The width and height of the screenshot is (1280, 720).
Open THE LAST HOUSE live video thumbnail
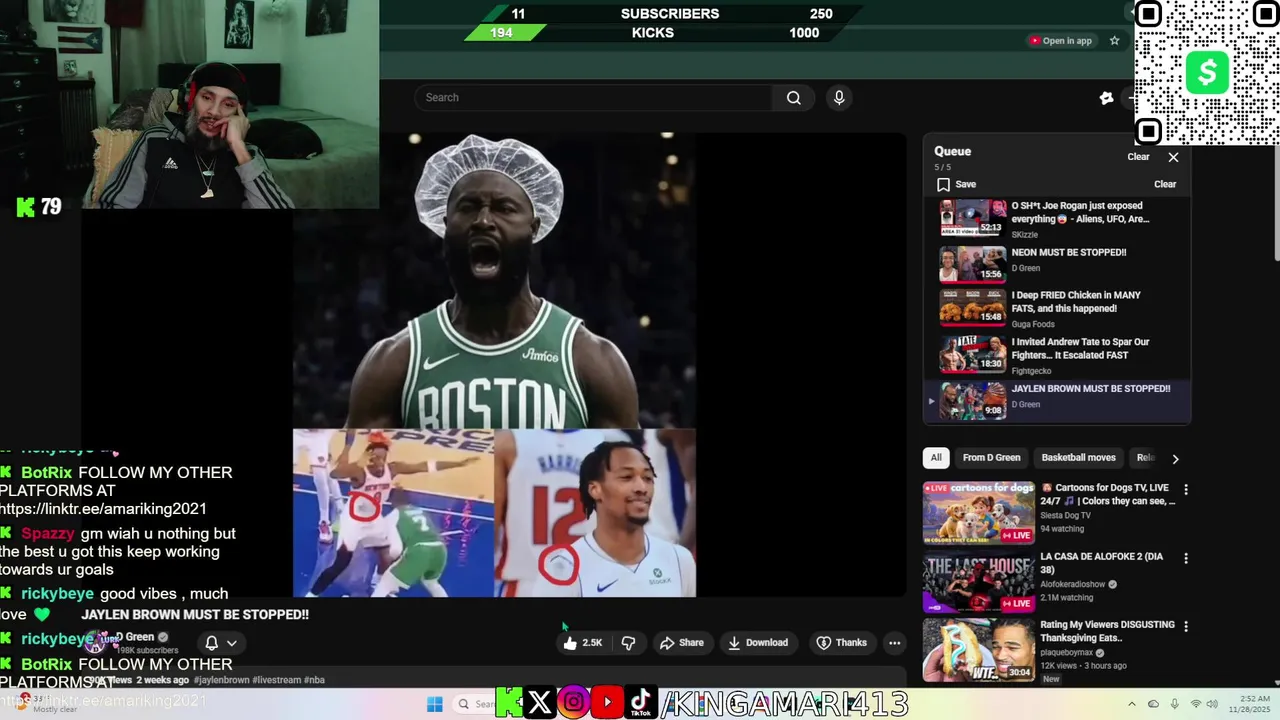pyautogui.click(x=978, y=580)
